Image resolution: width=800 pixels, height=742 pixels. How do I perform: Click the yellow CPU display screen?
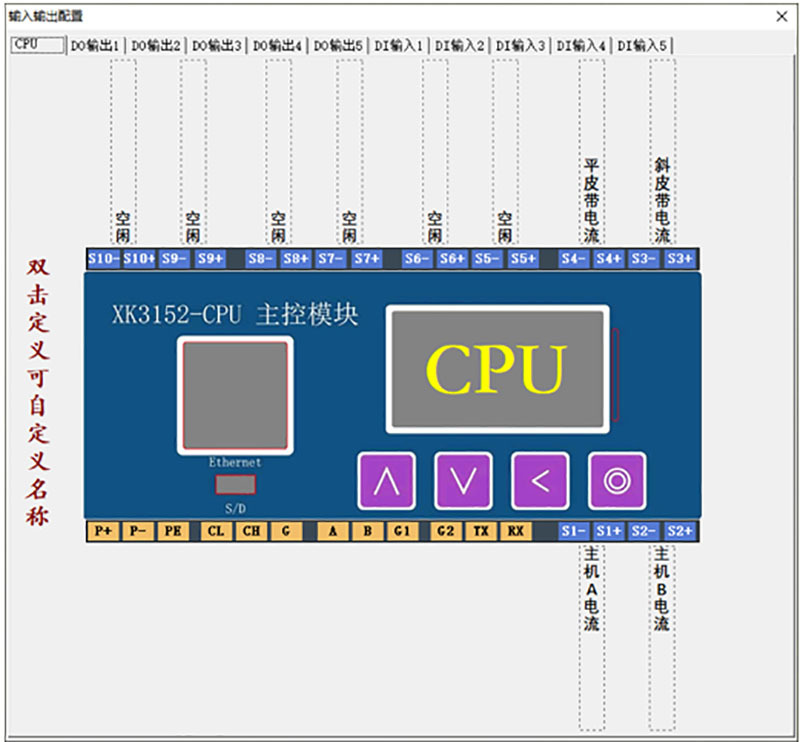pos(497,369)
